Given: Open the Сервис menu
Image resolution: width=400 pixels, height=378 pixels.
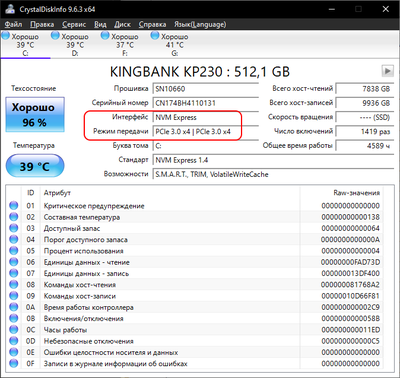Looking at the screenshot, I should click(x=74, y=24).
